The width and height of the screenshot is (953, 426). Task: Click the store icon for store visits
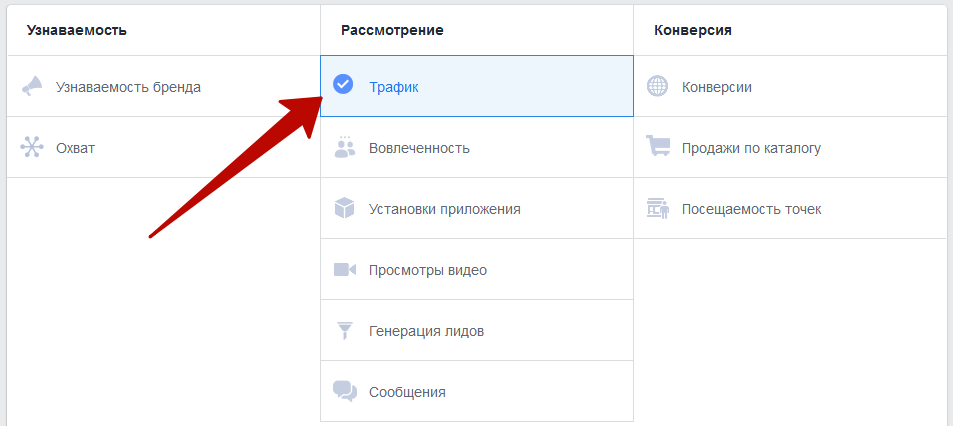pyautogui.click(x=658, y=209)
